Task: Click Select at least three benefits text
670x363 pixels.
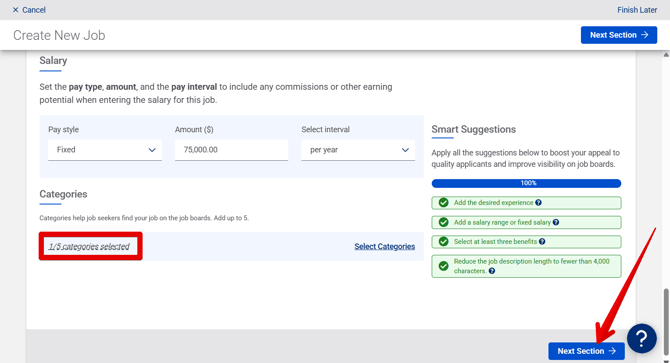Action: [495, 241]
